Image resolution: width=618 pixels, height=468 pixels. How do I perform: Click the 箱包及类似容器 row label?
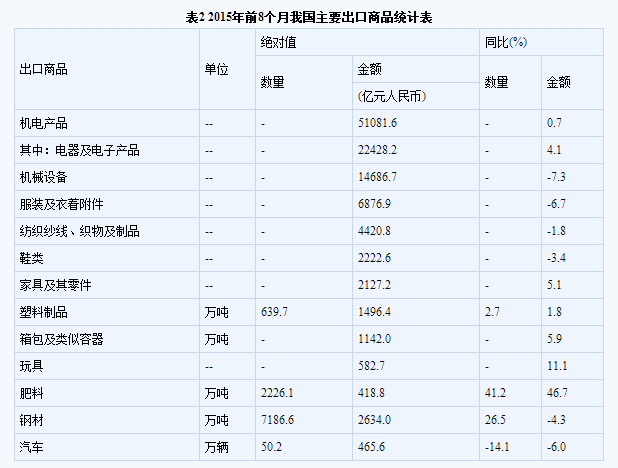point(62,339)
